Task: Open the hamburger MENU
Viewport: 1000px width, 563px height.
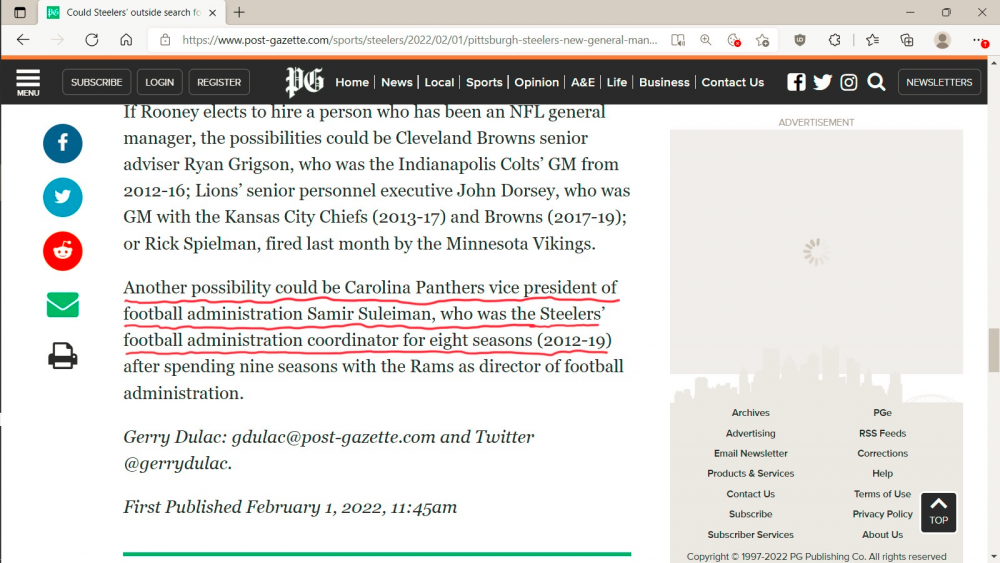Action: point(28,82)
